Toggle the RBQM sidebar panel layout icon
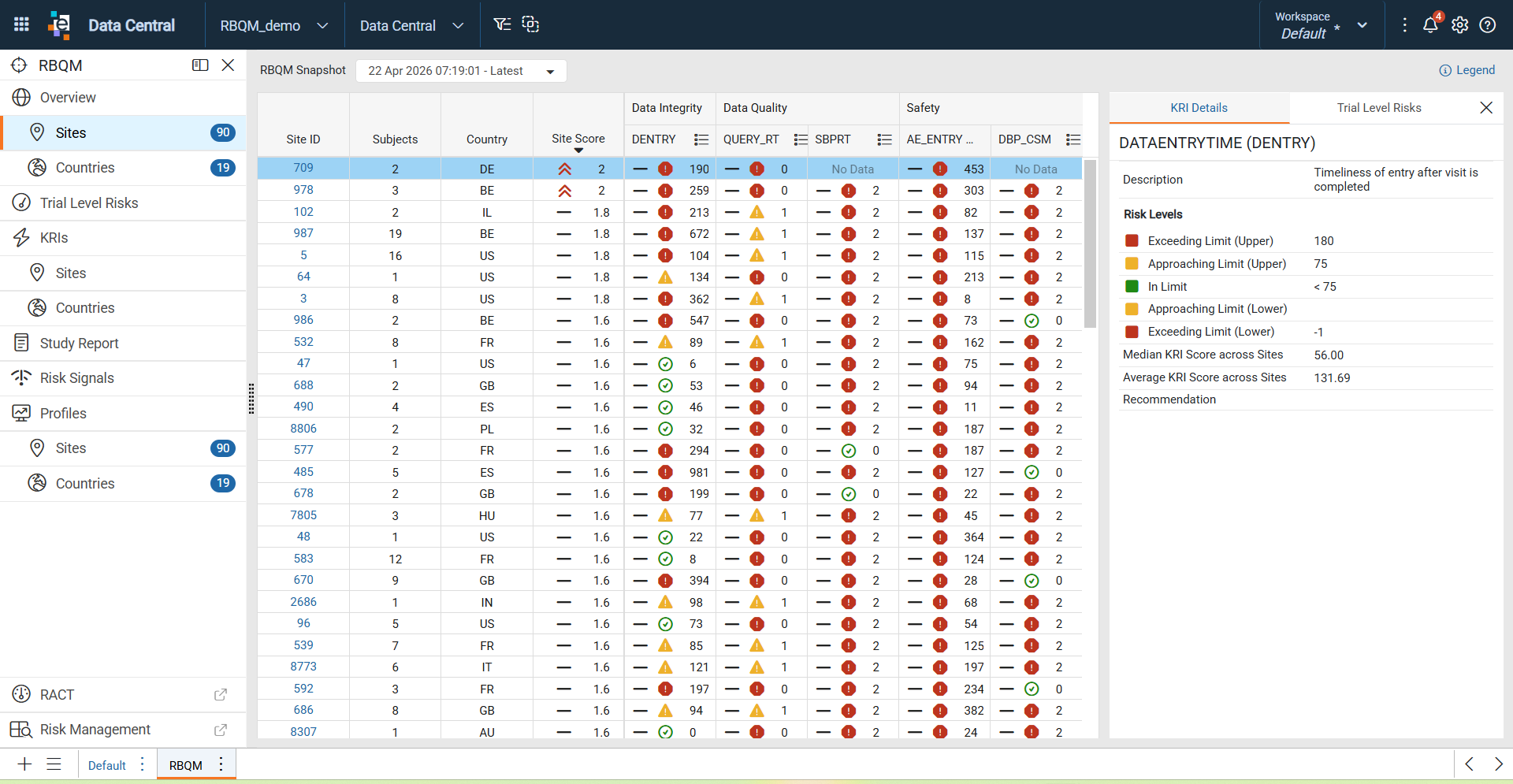This screenshot has height=784, width=1513. coord(200,65)
